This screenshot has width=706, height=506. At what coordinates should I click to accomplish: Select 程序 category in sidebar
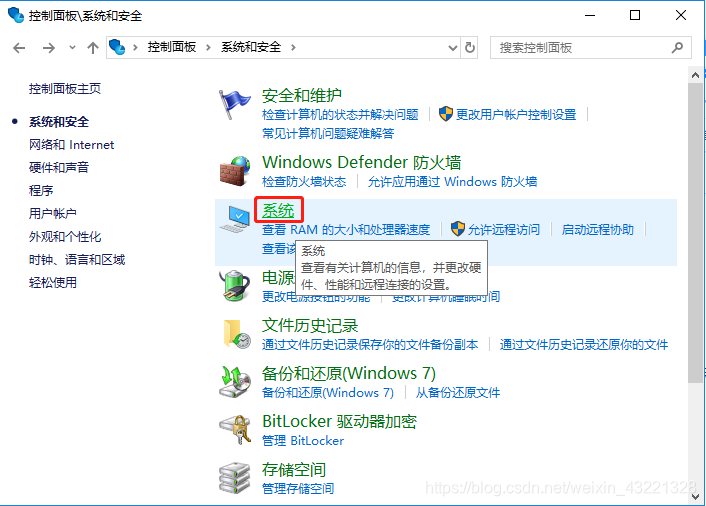point(41,190)
